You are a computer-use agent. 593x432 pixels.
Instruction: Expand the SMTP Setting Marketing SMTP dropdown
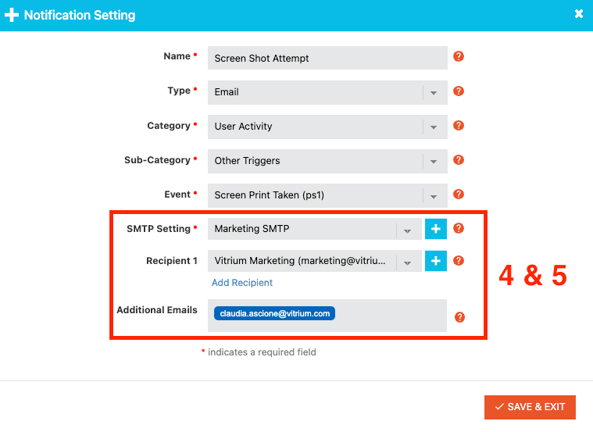[315, 229]
